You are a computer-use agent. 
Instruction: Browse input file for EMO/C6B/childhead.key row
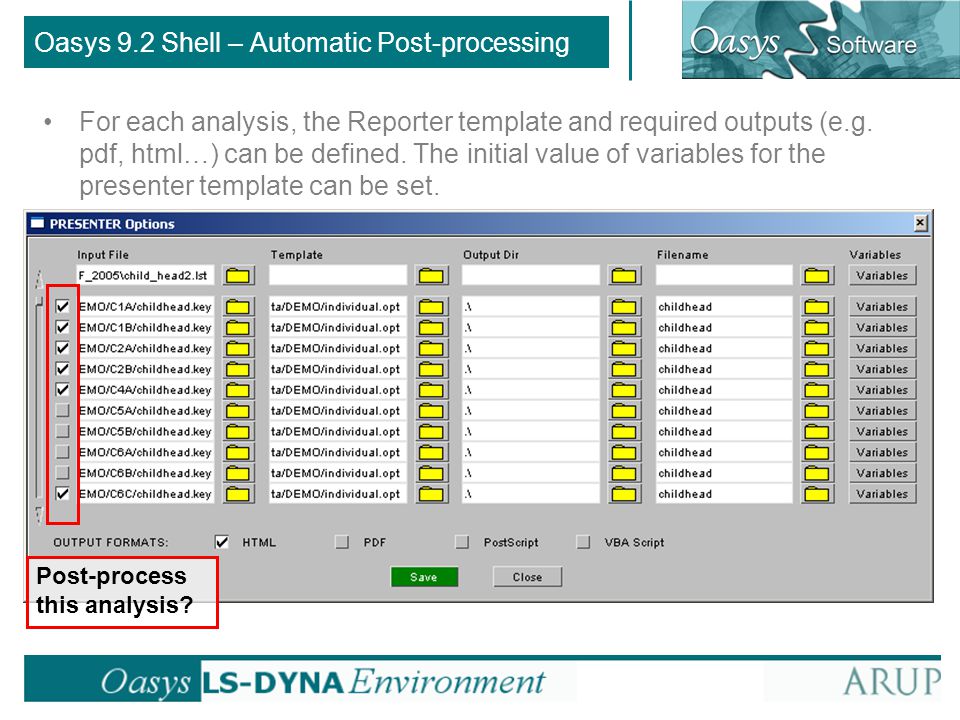click(x=238, y=473)
